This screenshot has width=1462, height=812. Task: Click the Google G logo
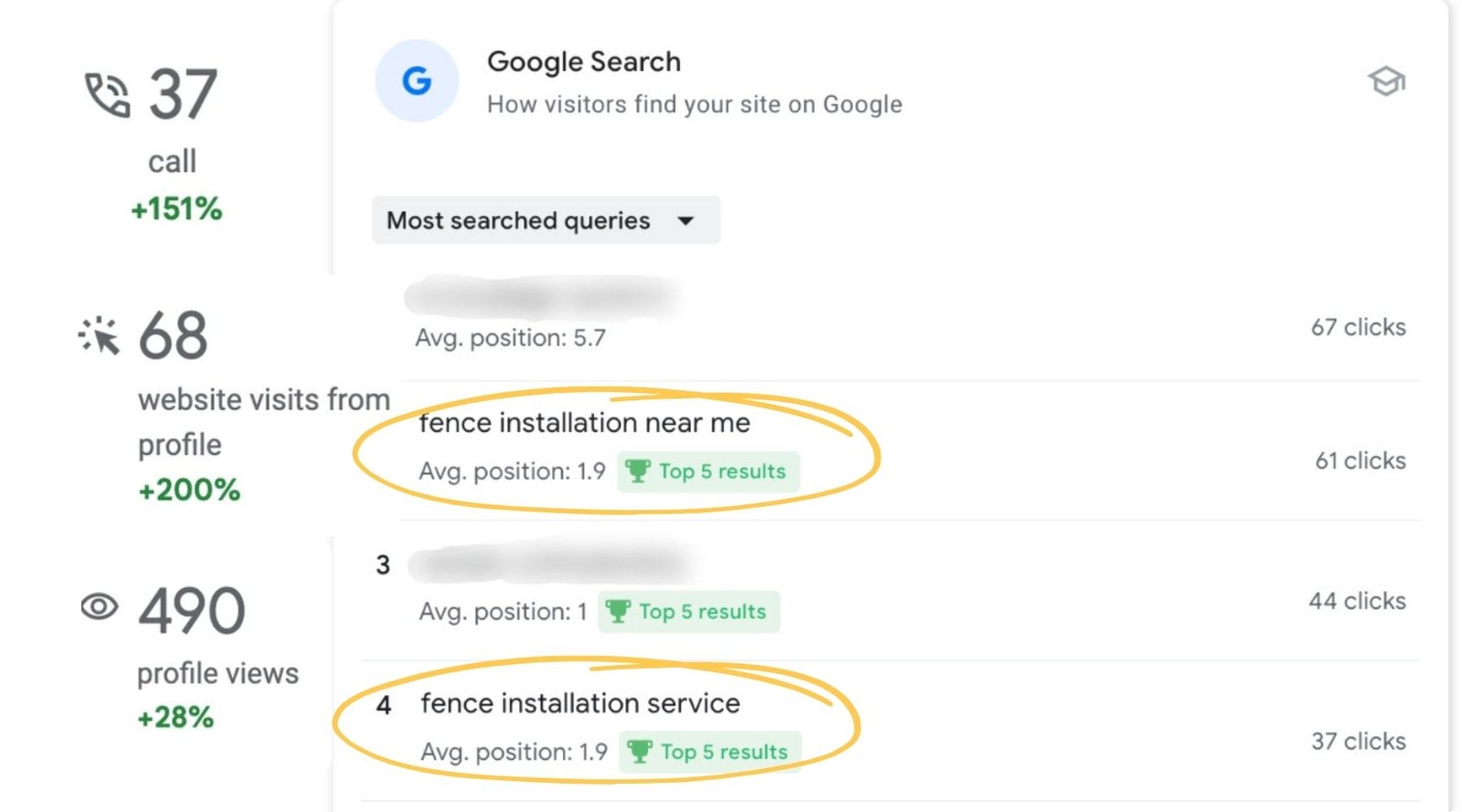coord(417,81)
